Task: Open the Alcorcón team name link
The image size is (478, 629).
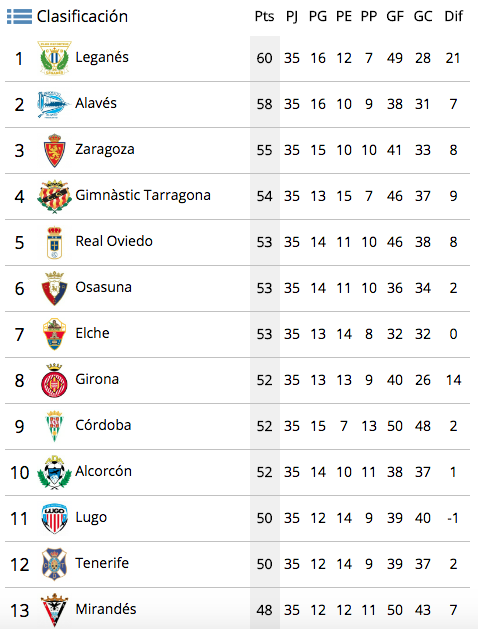Action: pos(103,471)
